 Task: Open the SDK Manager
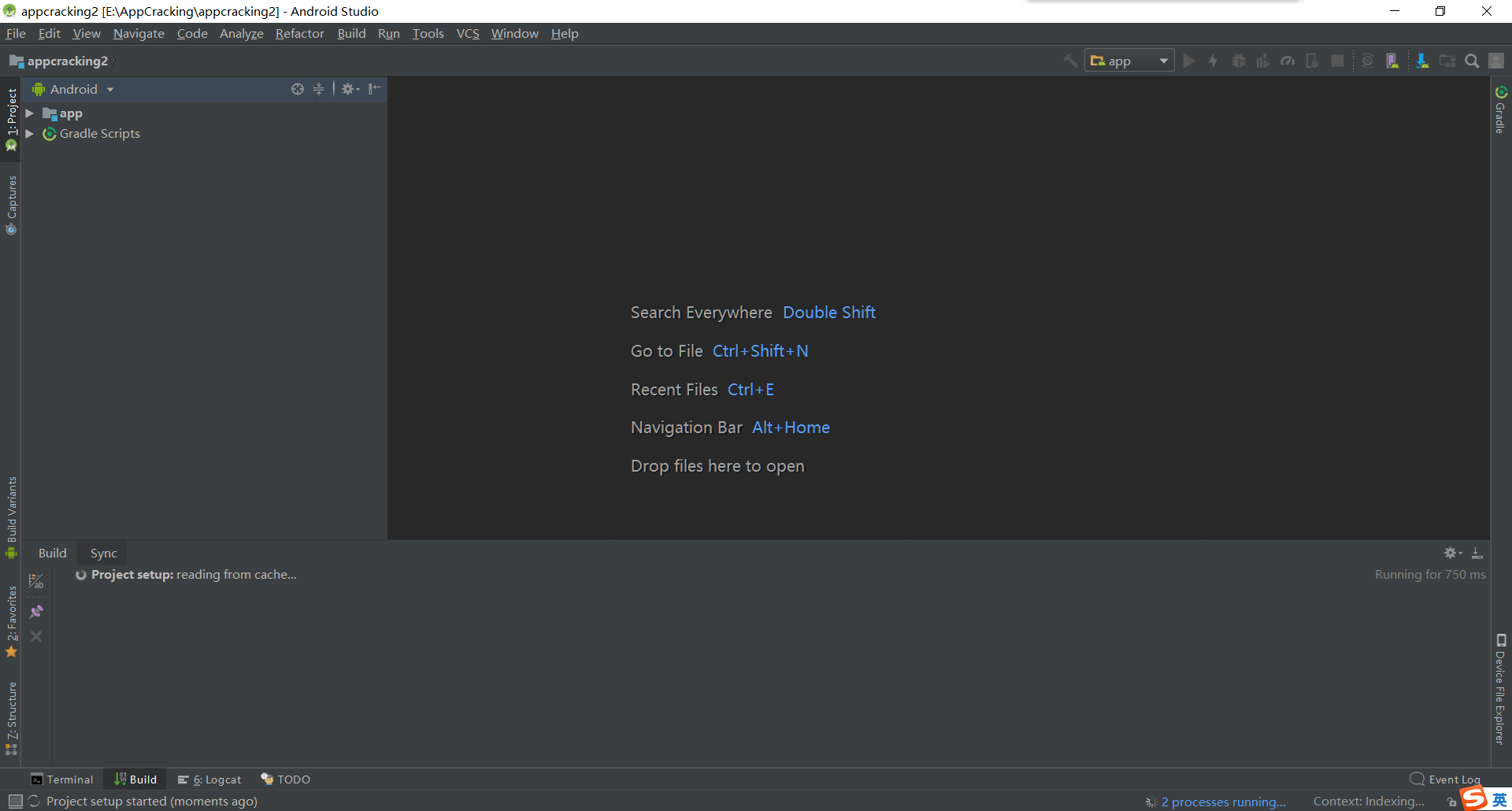click(x=1422, y=61)
